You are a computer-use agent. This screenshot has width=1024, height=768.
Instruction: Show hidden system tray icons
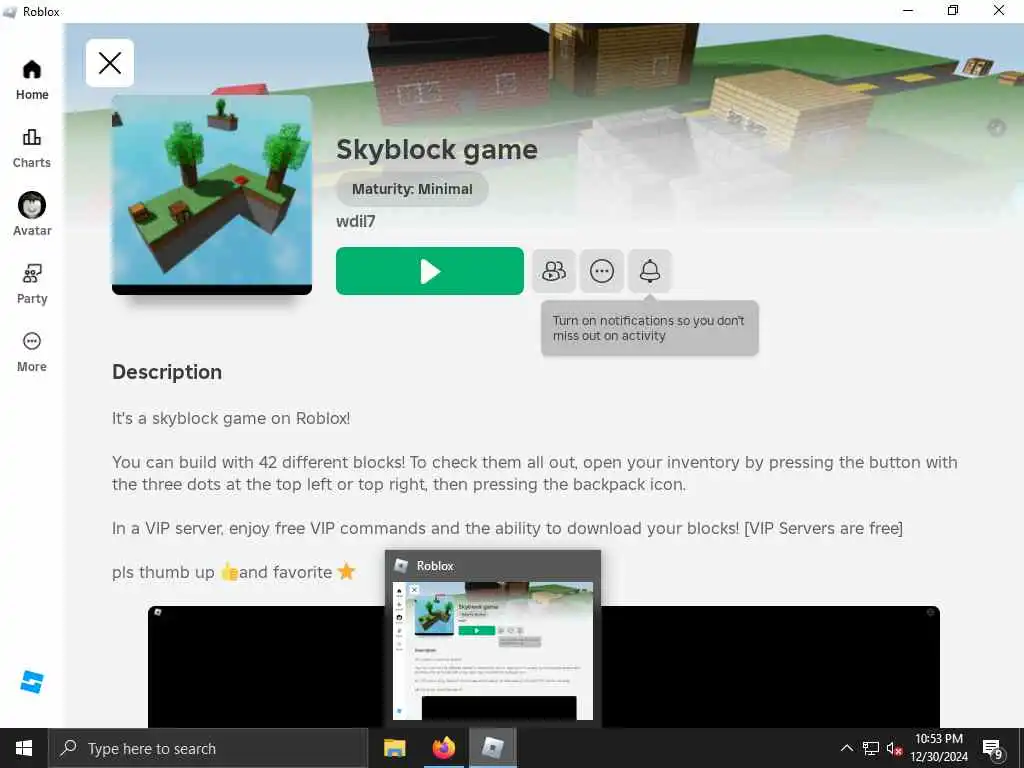click(846, 748)
